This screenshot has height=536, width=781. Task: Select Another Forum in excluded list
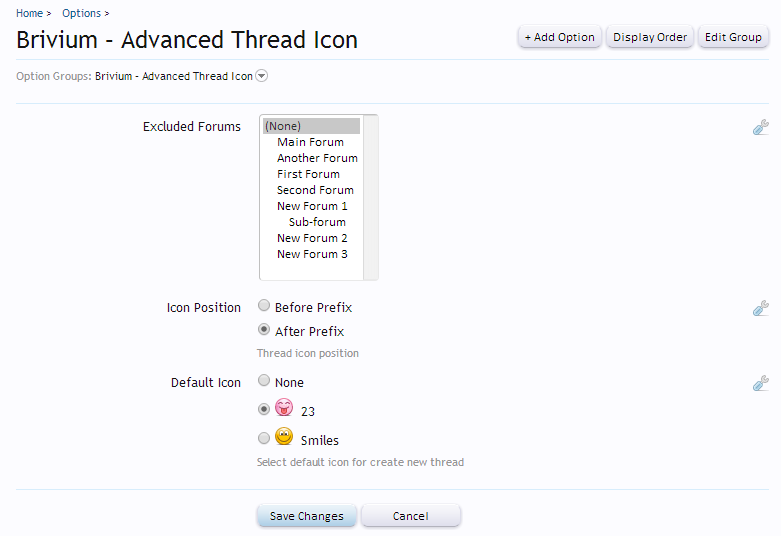[311, 158]
